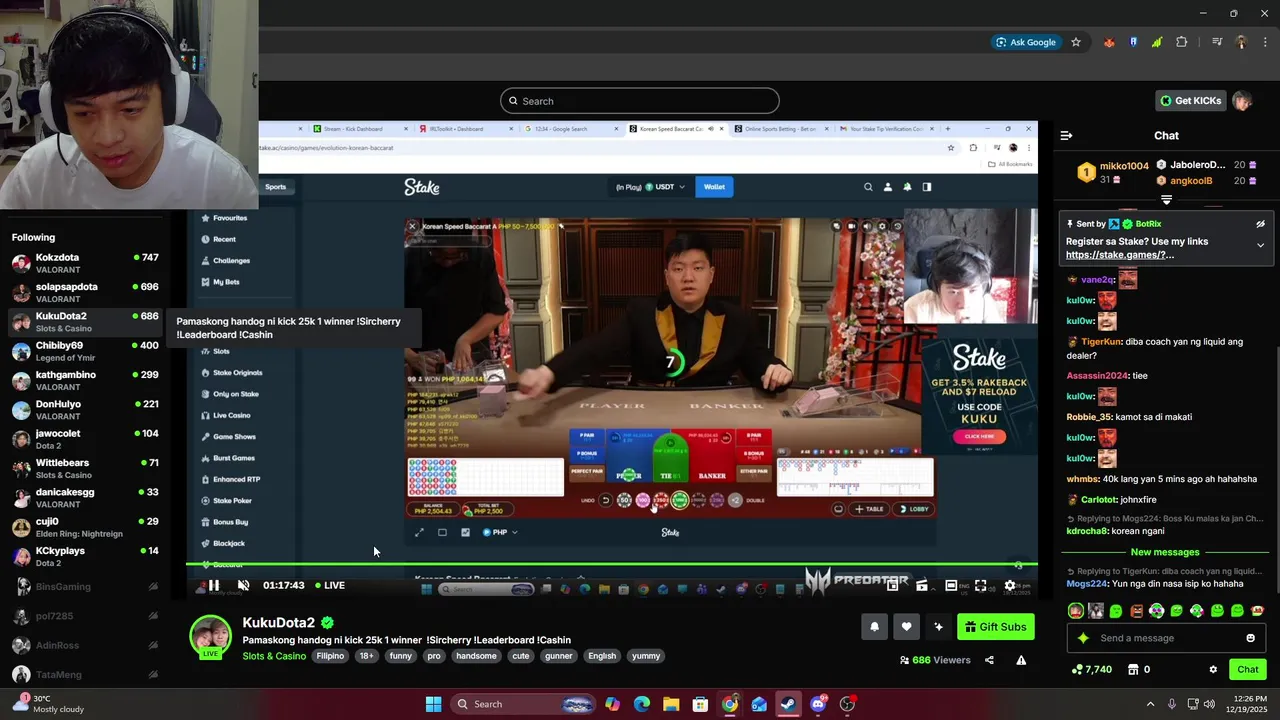
Task: Open File Explorer from taskbar
Action: [x=671, y=704]
